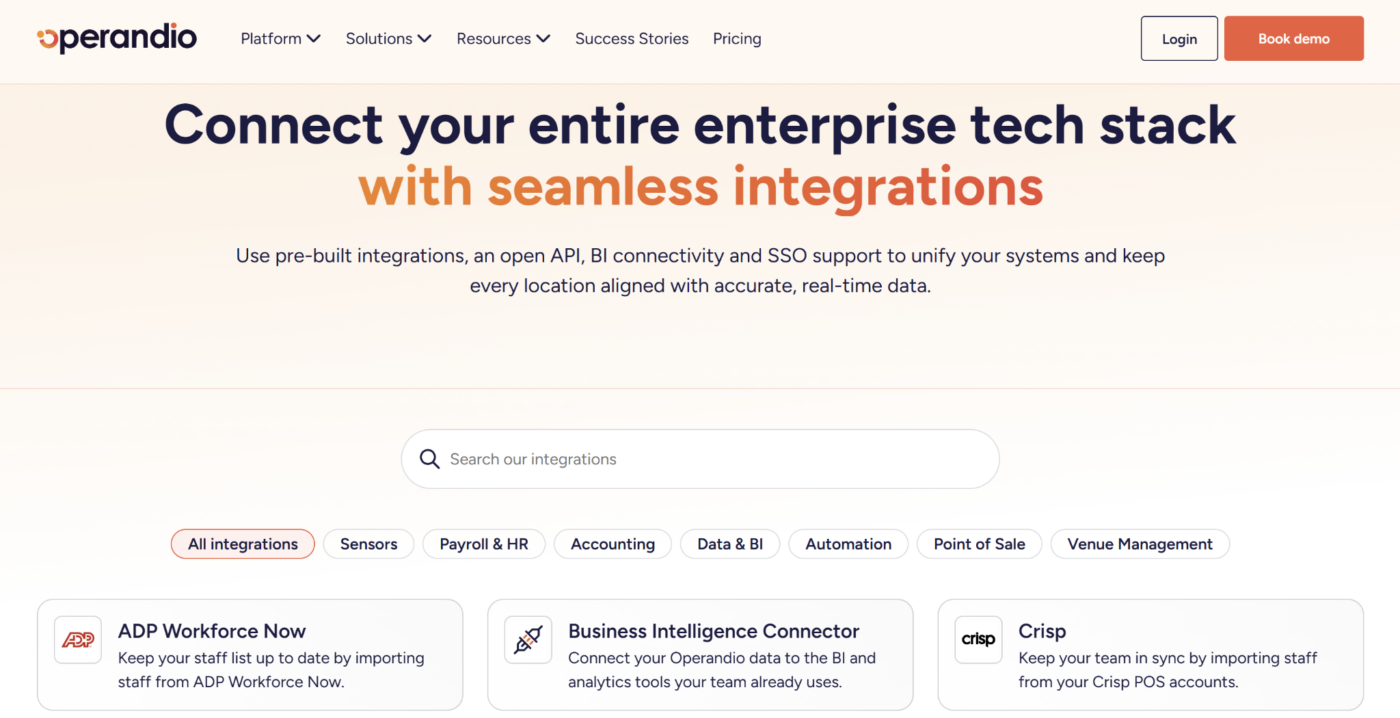Filter integrations by Payroll & HR
Image resolution: width=1400 pixels, height=718 pixels.
(484, 544)
